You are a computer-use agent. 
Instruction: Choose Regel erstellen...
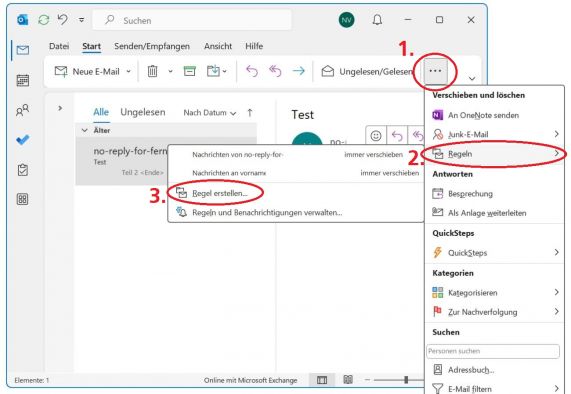295,193
